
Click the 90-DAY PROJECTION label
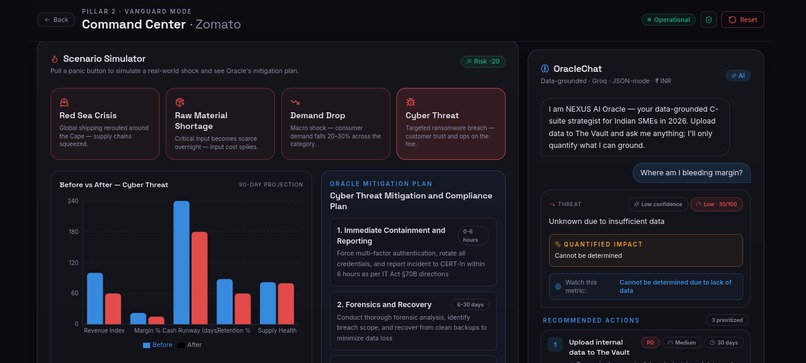pos(271,185)
